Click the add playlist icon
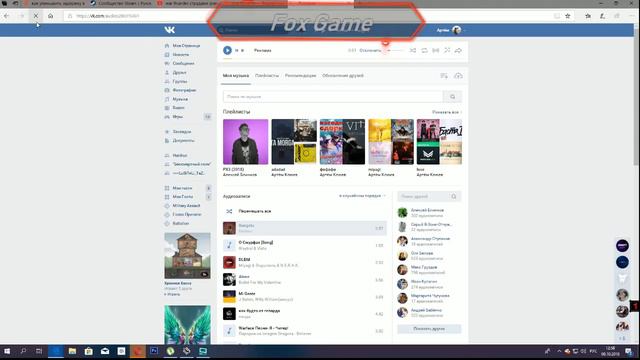 [x=444, y=76]
